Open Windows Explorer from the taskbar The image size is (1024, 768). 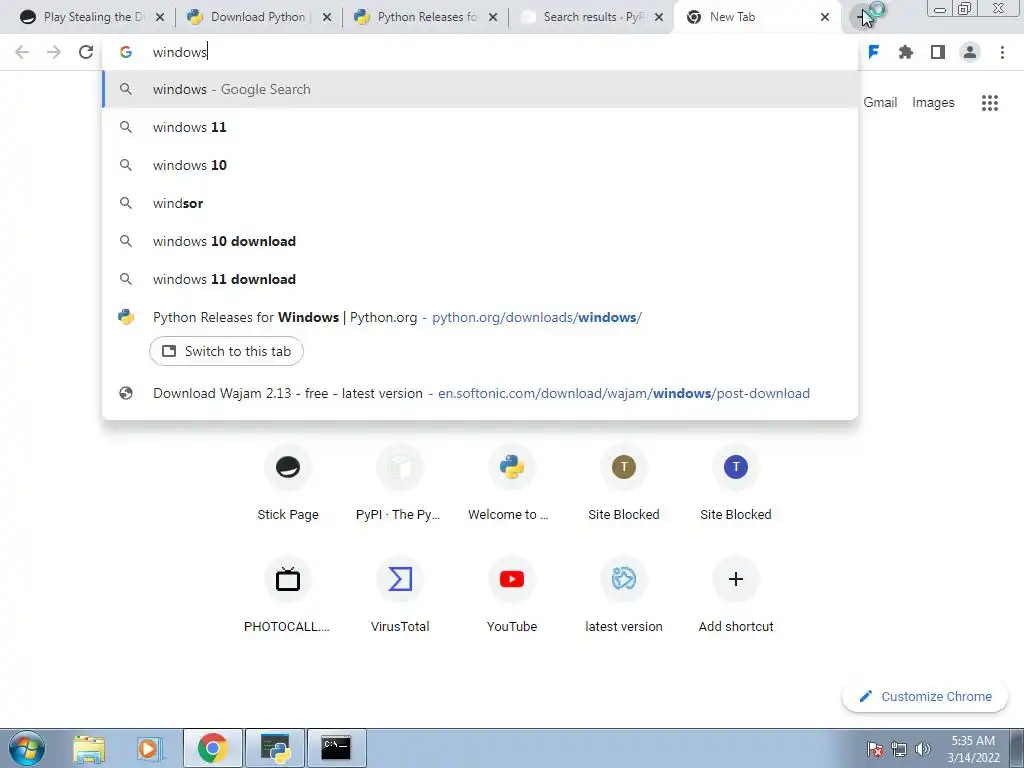click(x=89, y=748)
